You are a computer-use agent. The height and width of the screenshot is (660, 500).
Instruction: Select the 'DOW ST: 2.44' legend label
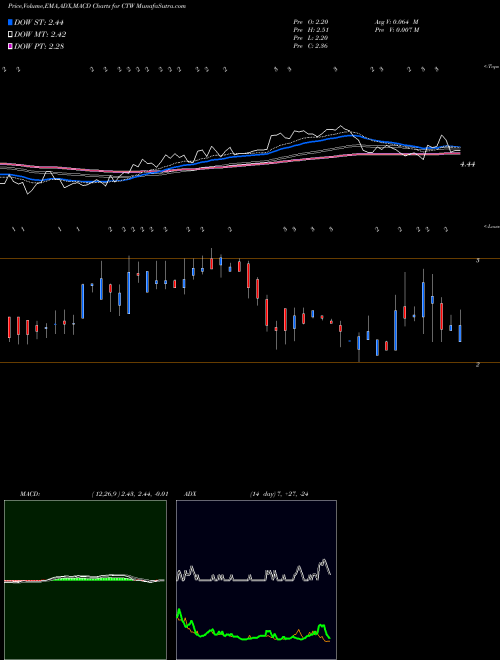[x=39, y=22]
